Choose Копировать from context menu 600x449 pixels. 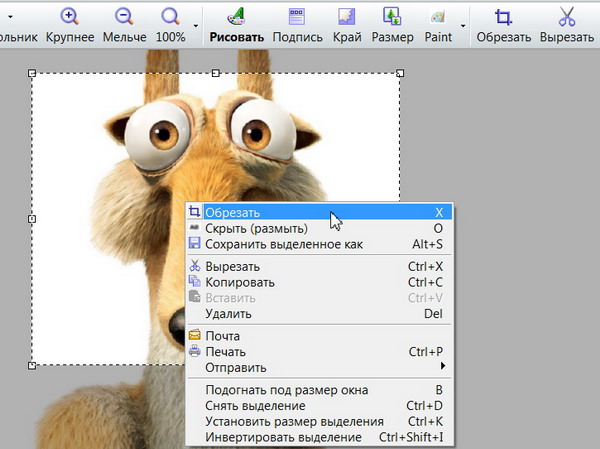pyautogui.click(x=320, y=282)
